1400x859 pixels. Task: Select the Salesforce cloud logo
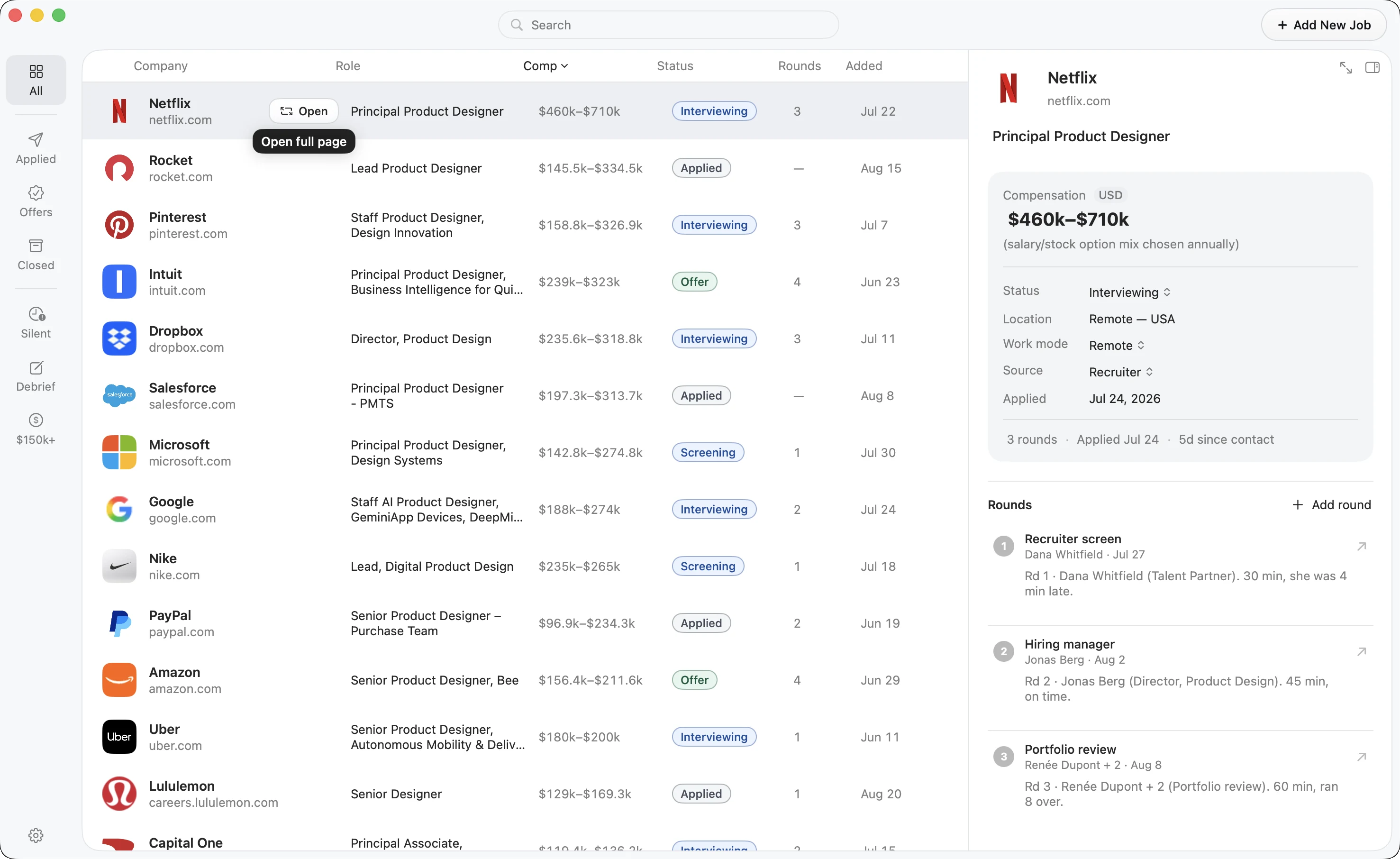(x=119, y=396)
